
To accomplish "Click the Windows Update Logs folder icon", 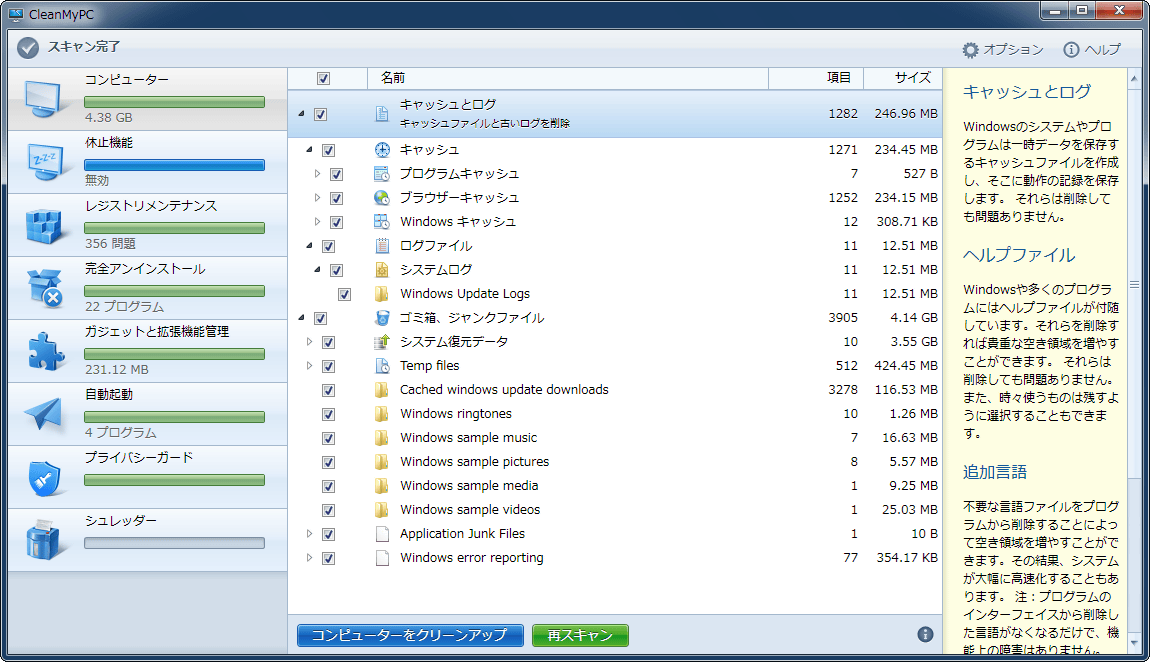I will click(382, 294).
